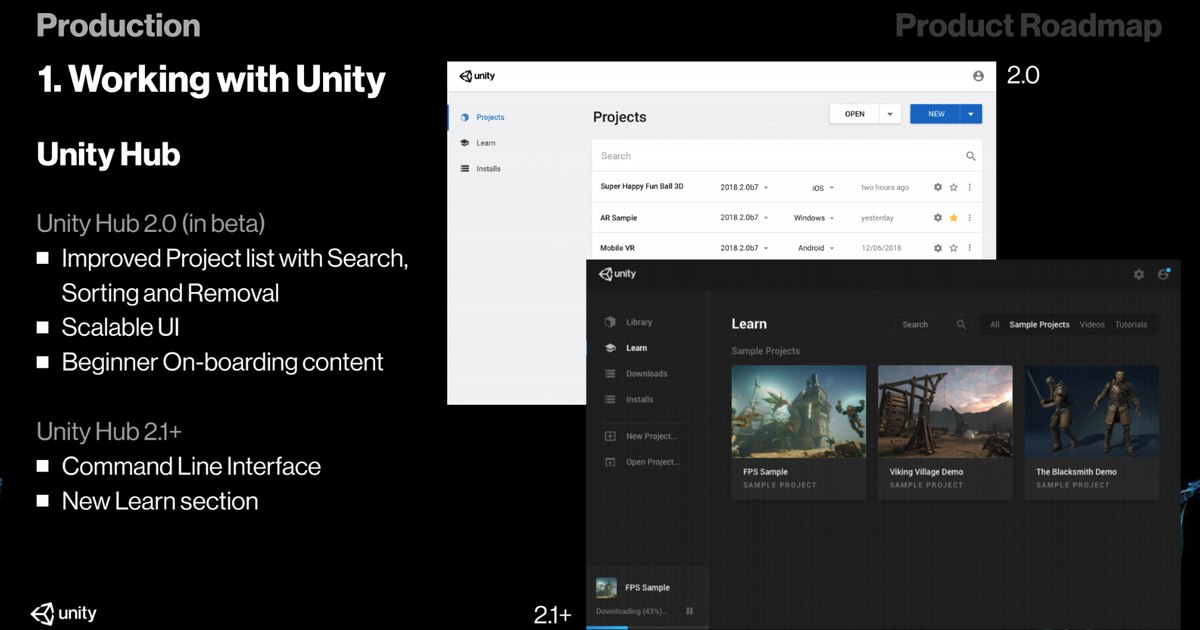Click the Library cube icon in dark sidebar
The image size is (1200, 630).
click(x=610, y=322)
